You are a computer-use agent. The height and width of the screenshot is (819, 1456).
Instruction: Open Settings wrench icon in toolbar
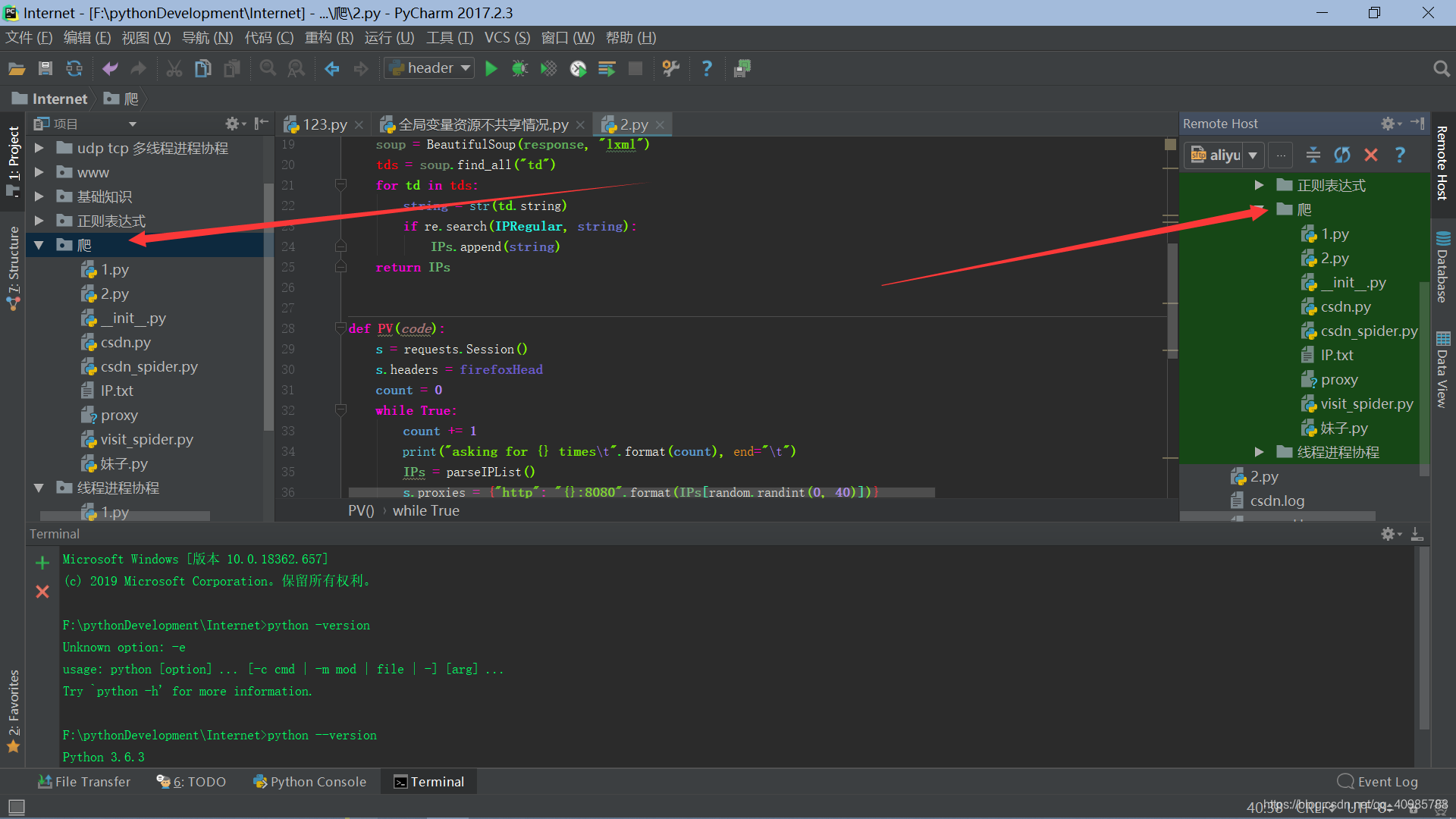670,69
